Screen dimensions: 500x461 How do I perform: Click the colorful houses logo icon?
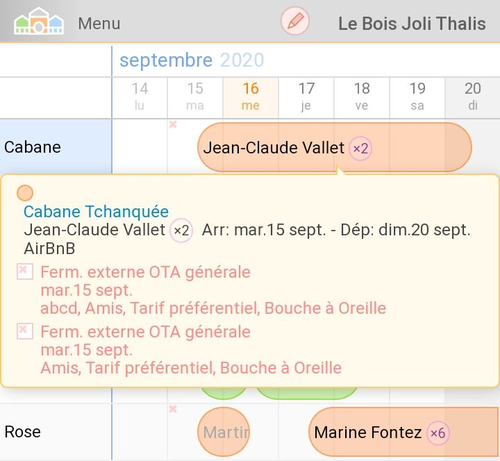click(39, 21)
